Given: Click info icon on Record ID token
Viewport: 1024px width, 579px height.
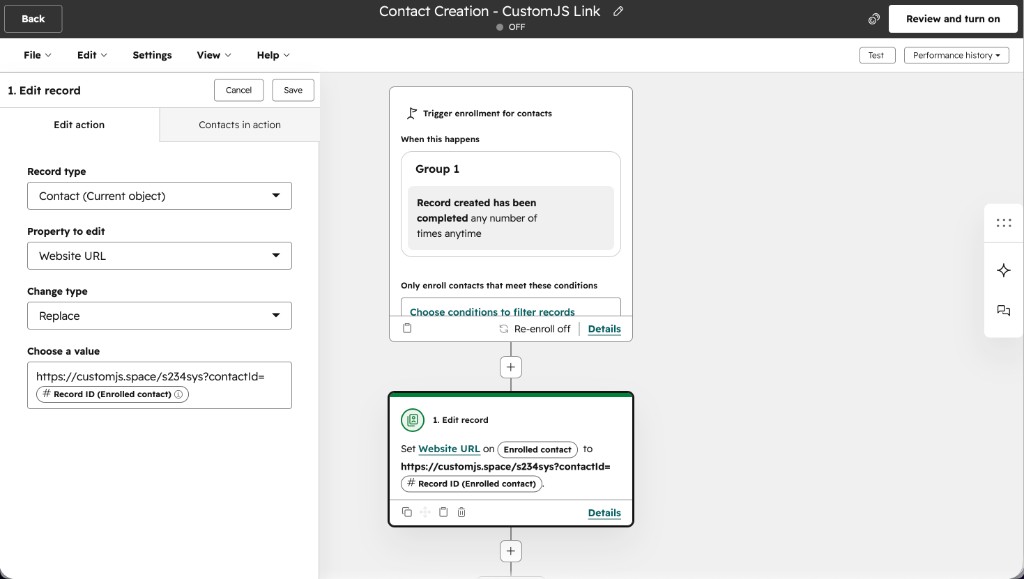Looking at the screenshot, I should coord(178,394).
